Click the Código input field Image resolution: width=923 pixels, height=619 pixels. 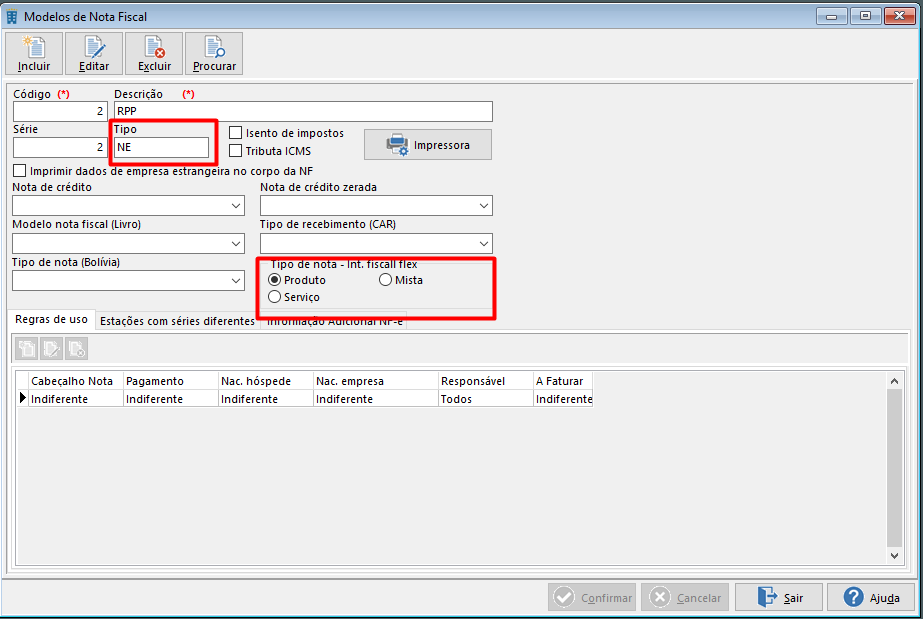coord(60,111)
